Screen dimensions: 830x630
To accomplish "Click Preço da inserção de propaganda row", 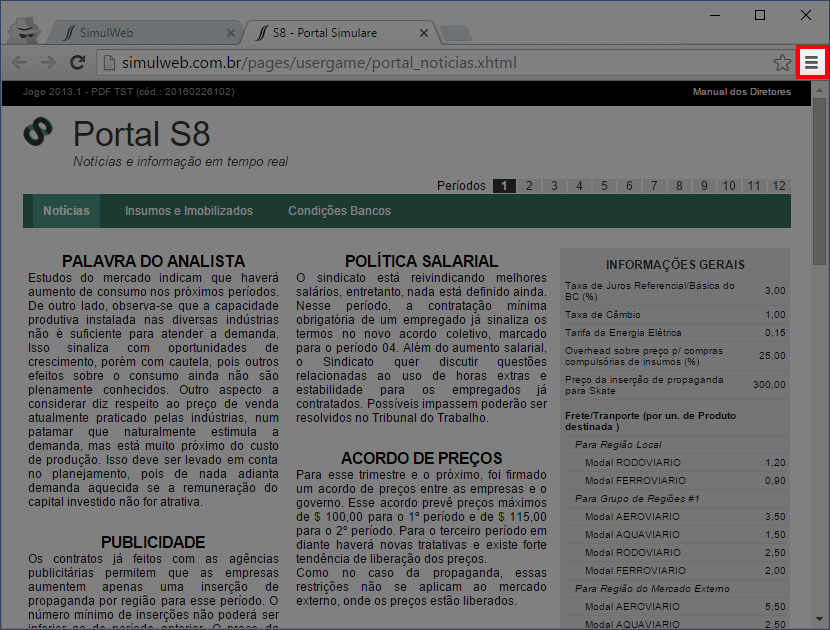I will click(x=675, y=385).
